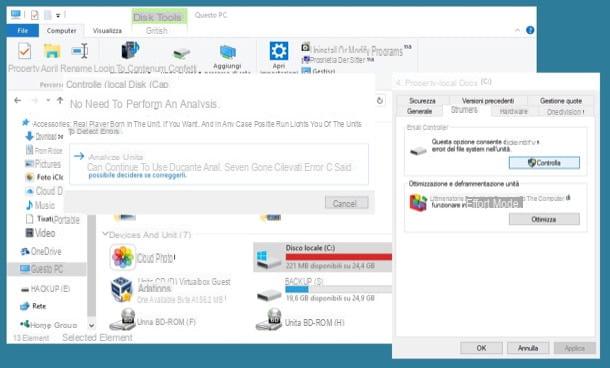Open the Hardware tab in properties
The image size is (610, 368).
514,112
